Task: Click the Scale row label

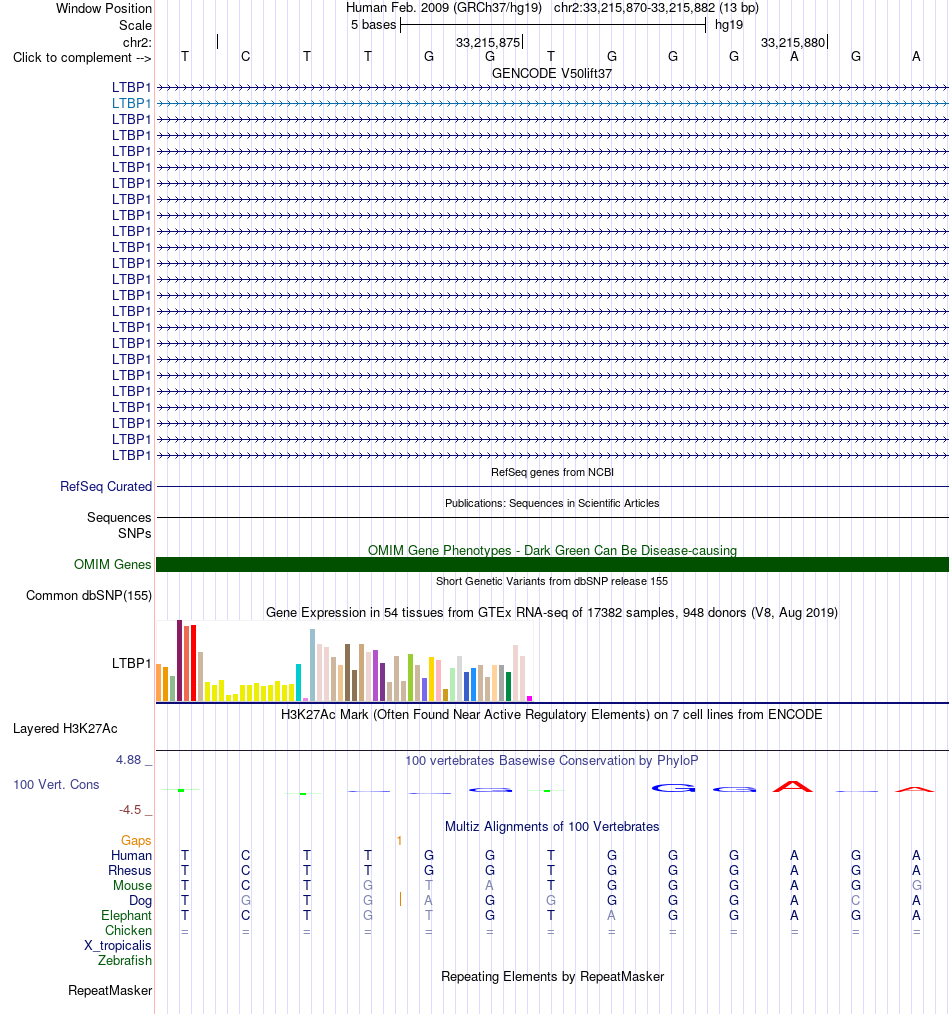Action: tap(135, 25)
